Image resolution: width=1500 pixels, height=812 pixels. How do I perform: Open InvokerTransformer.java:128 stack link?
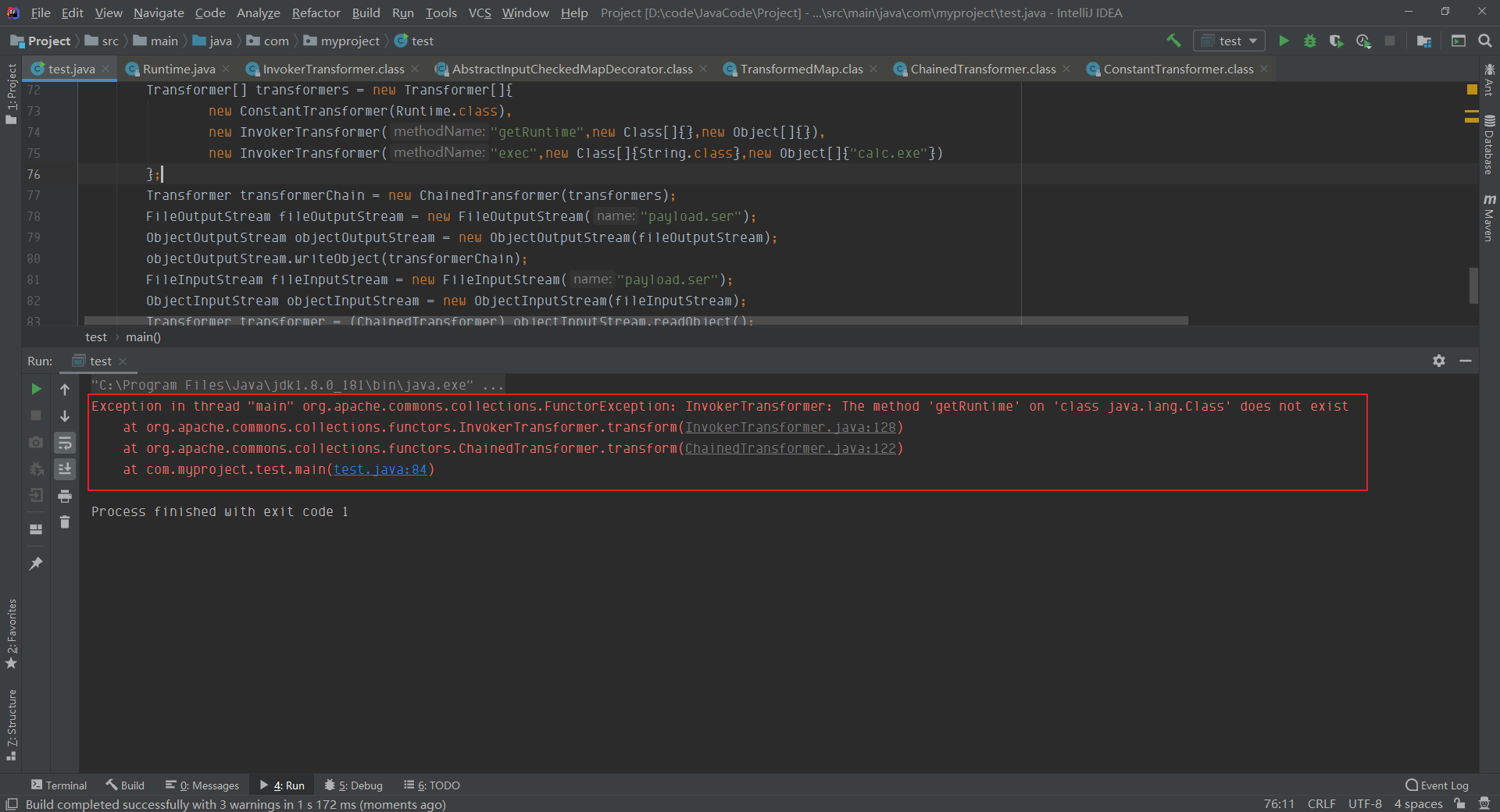791,428
